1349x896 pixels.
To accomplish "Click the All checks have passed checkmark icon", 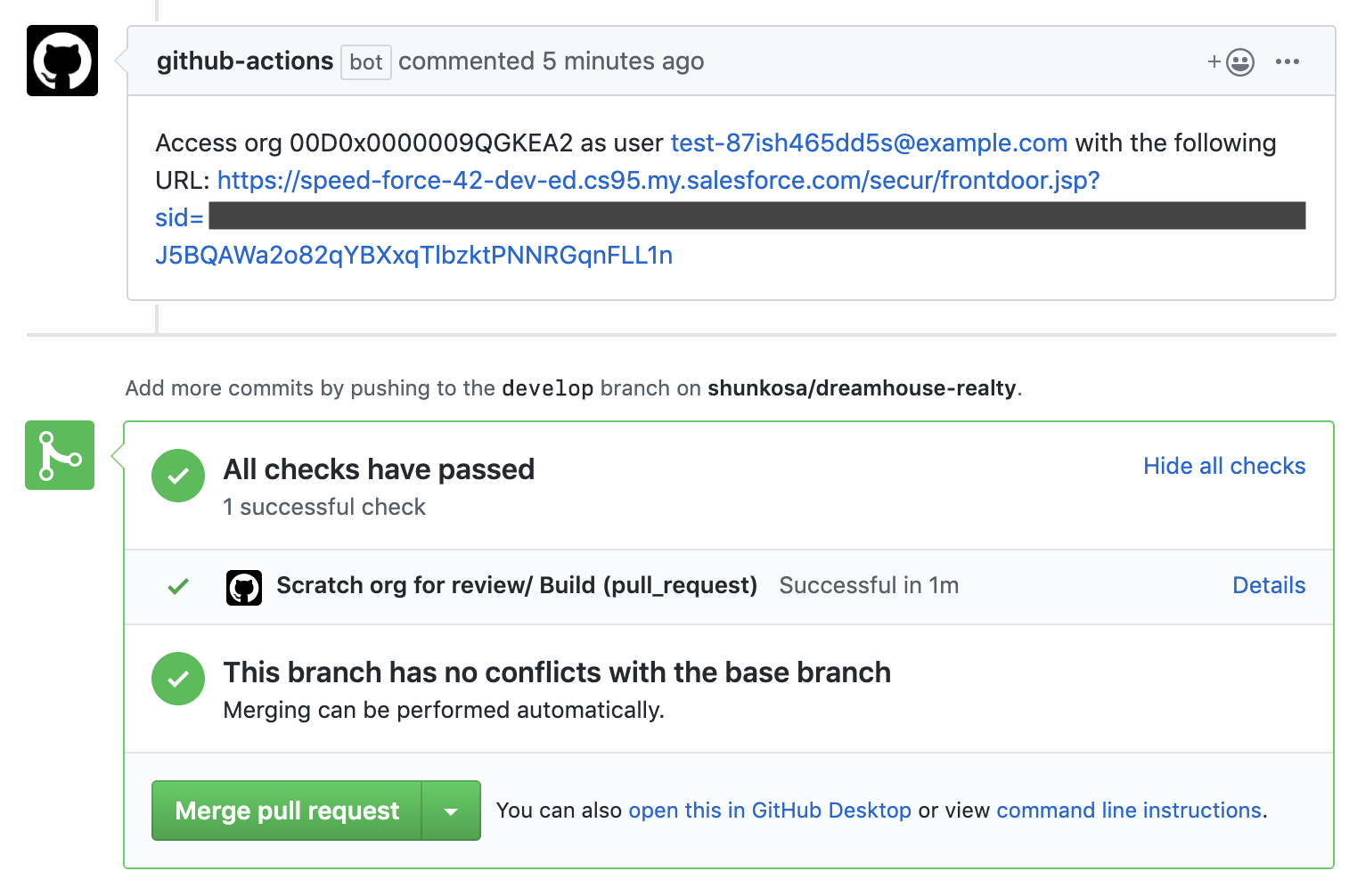I will (178, 476).
